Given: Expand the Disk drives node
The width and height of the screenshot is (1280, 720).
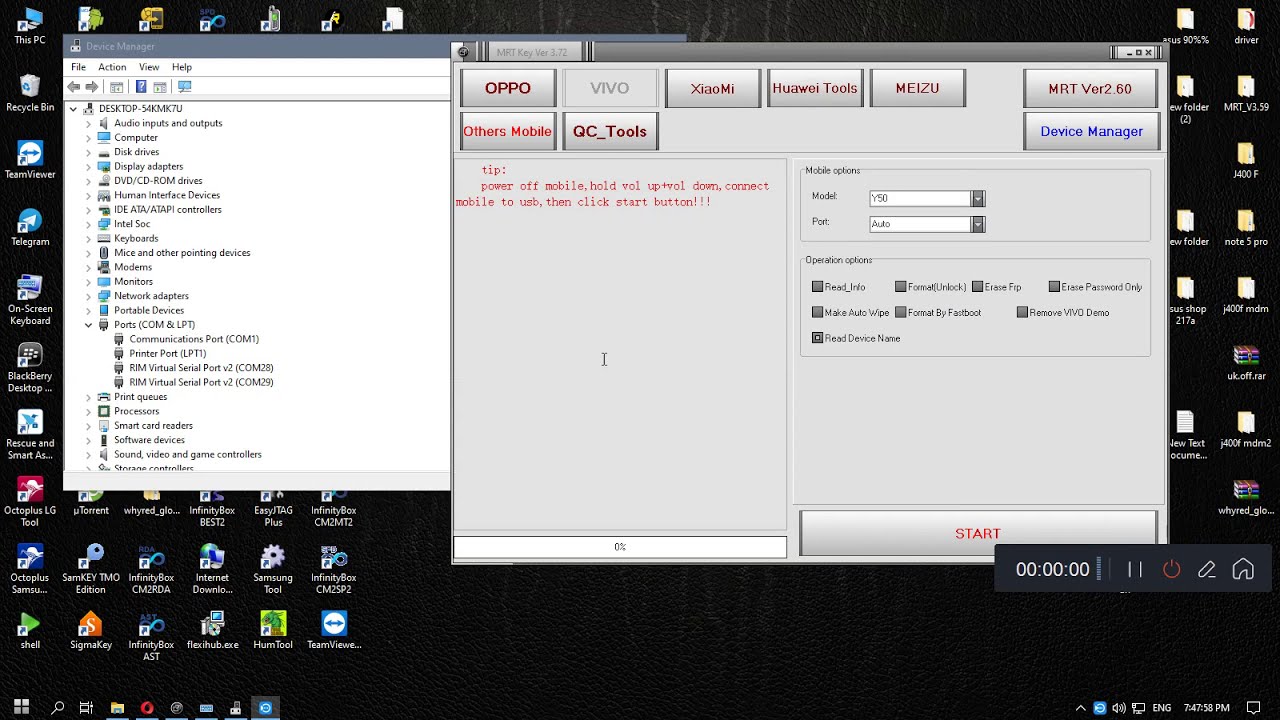Looking at the screenshot, I should tap(89, 152).
